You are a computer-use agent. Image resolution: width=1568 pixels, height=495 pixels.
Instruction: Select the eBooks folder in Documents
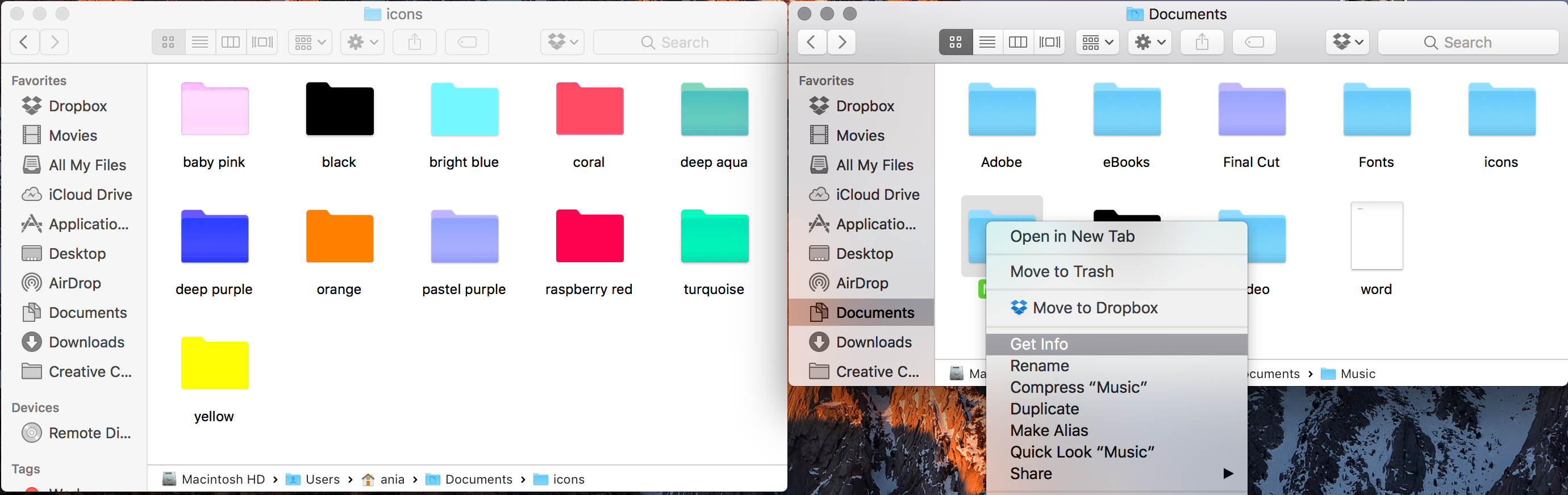[x=1127, y=109]
